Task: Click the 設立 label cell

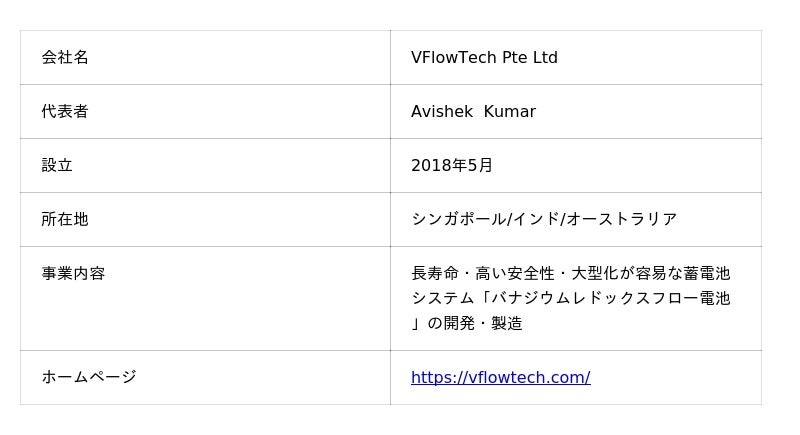Action: (57, 165)
